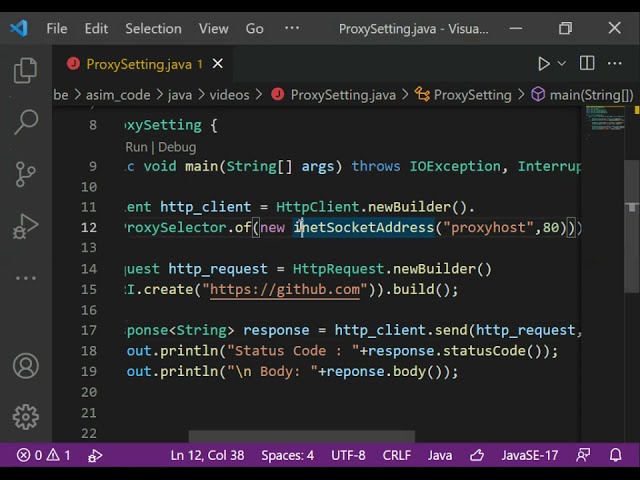Image resolution: width=640 pixels, height=480 pixels.
Task: Click the videos breadcrumb folder
Action: click(229, 95)
